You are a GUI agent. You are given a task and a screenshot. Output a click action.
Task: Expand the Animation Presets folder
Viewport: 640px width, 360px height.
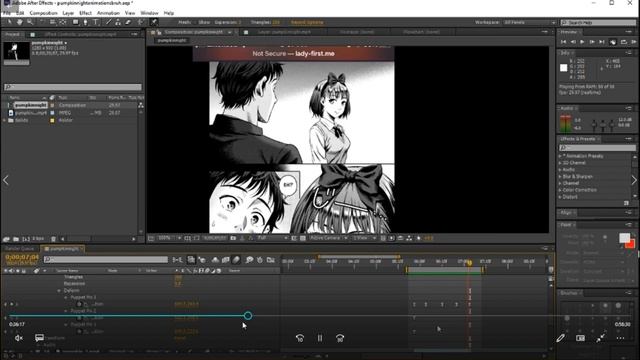pyautogui.click(x=560, y=156)
